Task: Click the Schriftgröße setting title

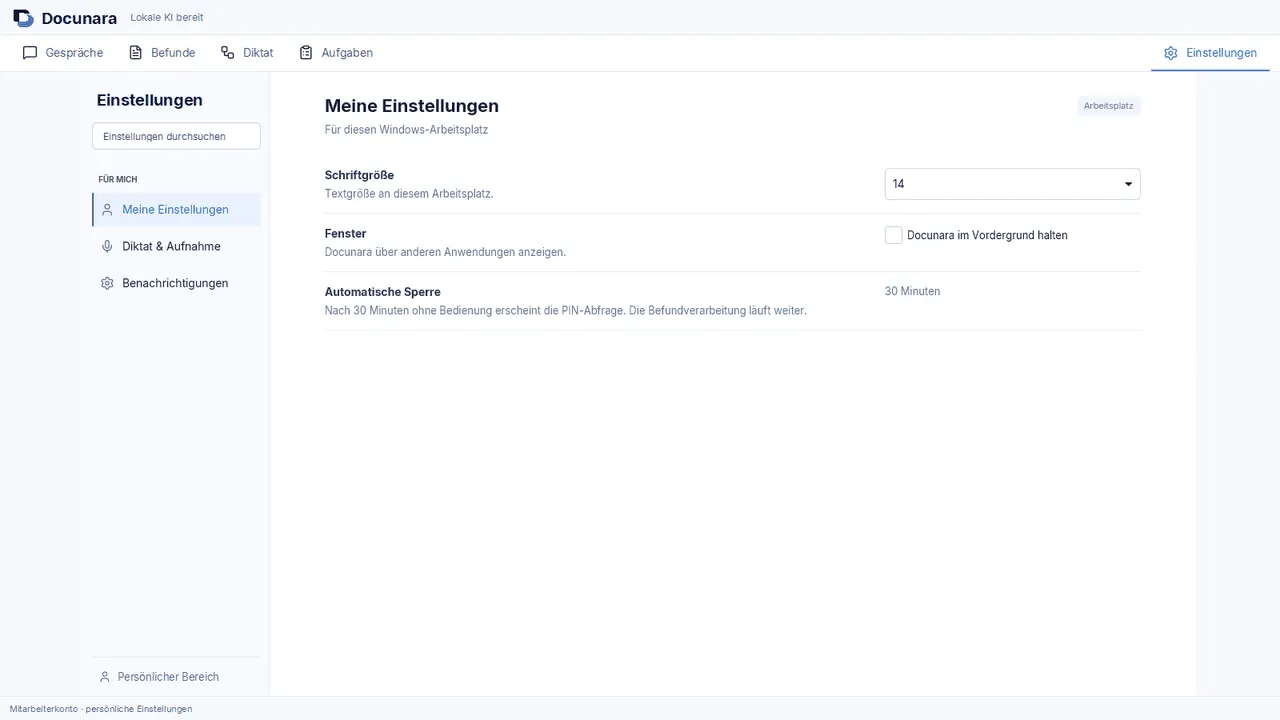Action: 359,175
